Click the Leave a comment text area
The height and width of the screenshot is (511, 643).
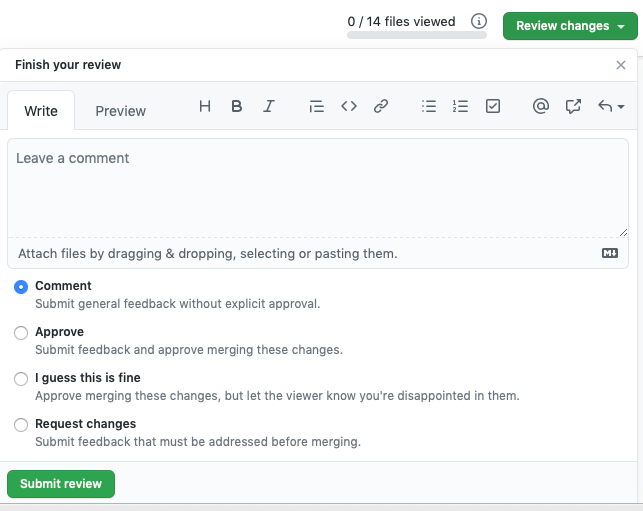(x=318, y=188)
